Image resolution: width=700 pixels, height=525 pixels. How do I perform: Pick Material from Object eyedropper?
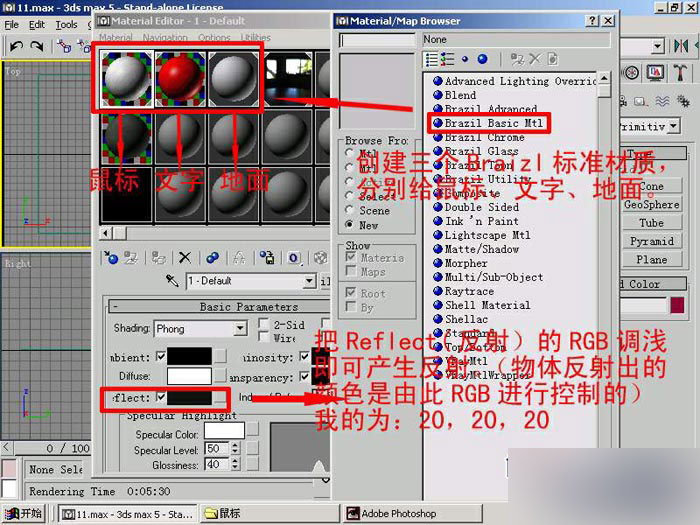[172, 280]
